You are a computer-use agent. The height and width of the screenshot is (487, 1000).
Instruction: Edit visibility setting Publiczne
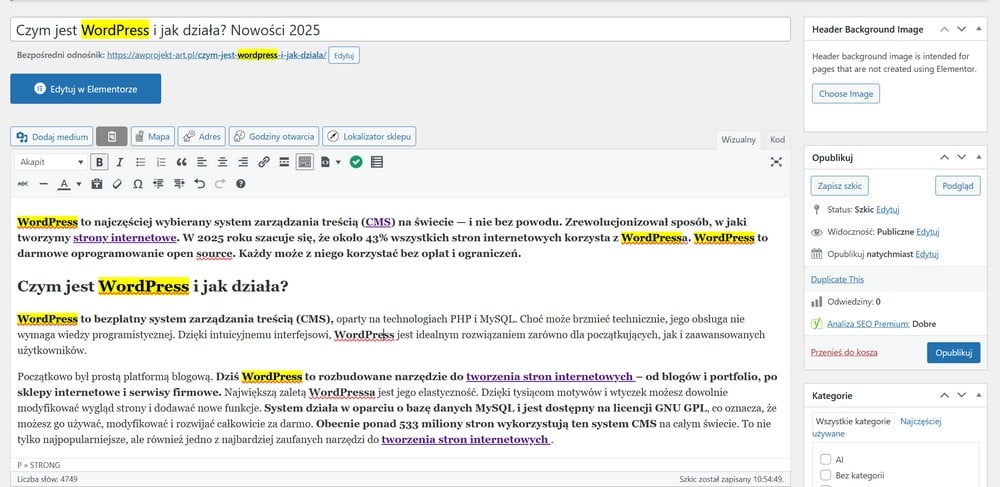[x=928, y=232]
